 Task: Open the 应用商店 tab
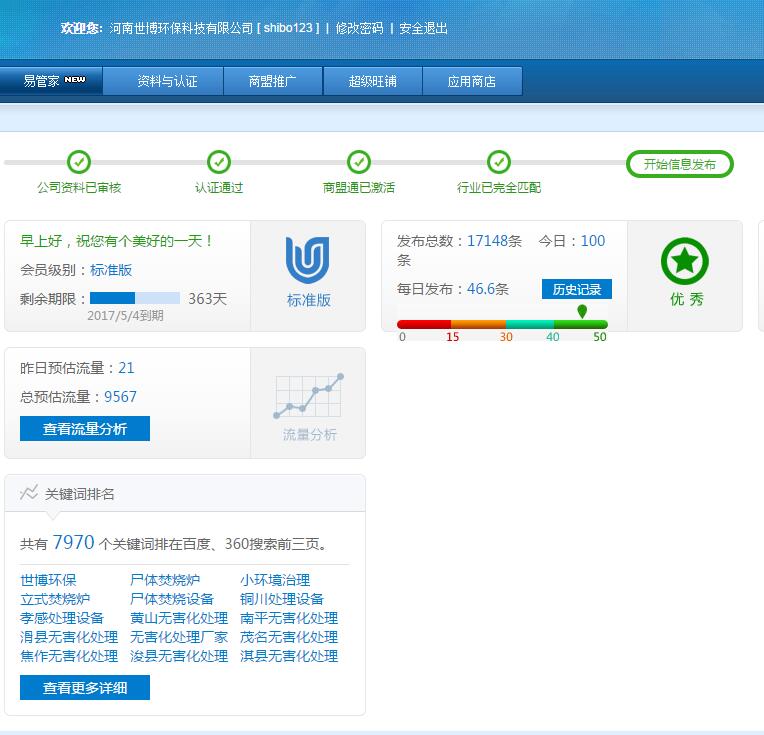pos(472,81)
